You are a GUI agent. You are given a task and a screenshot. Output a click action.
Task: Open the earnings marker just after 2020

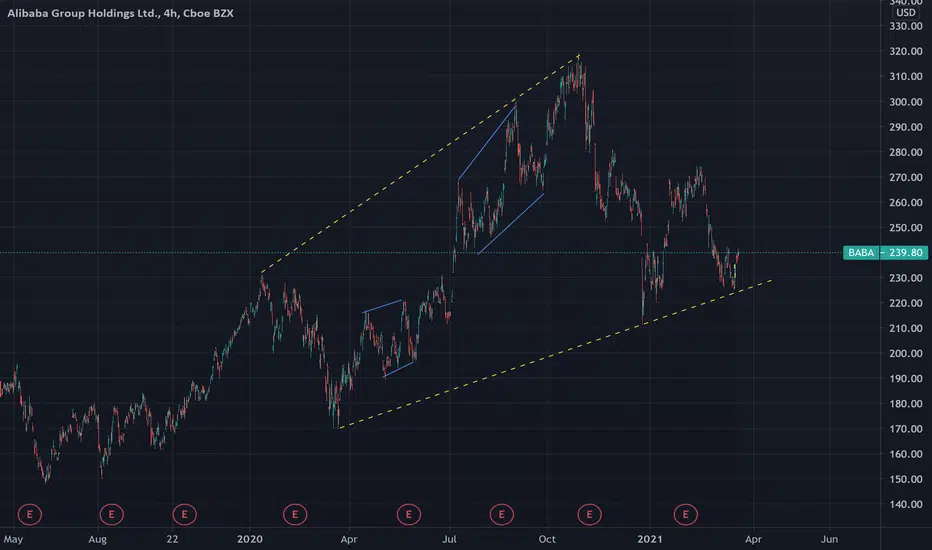coord(295,514)
